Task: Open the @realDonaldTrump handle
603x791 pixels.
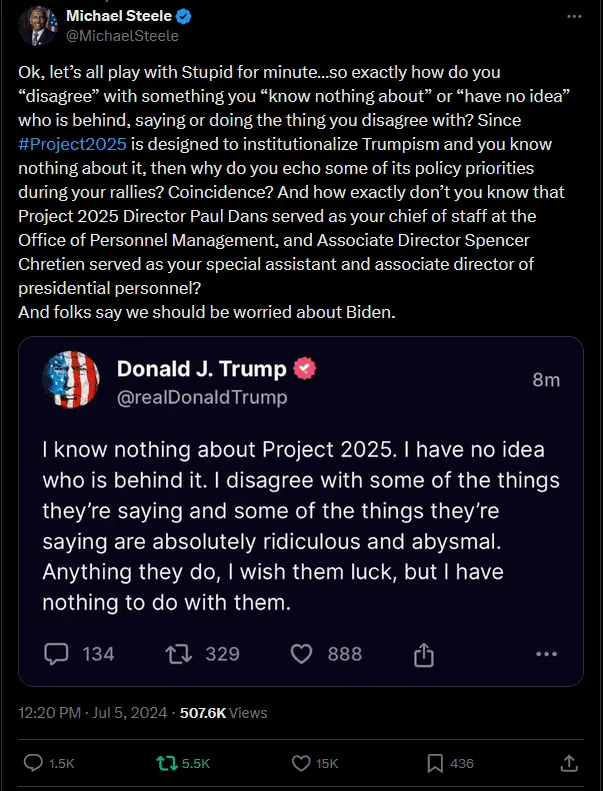Action: 202,397
